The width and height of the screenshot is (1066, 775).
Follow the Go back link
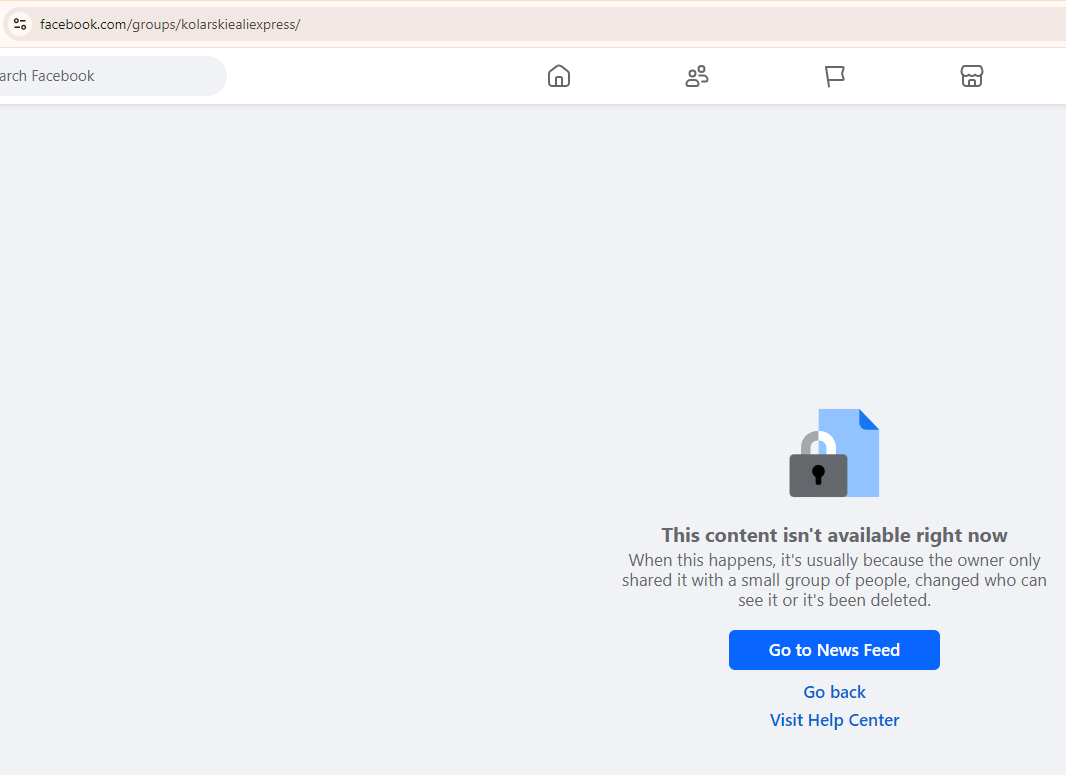pyautogui.click(x=834, y=692)
